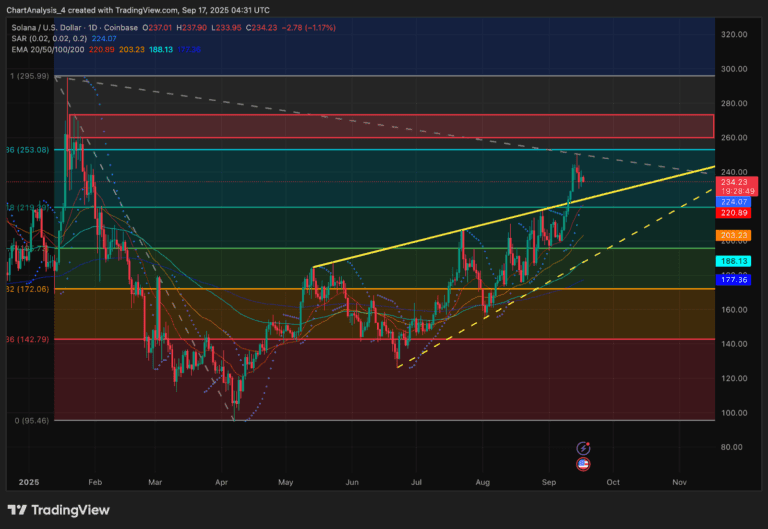This screenshot has height=529, width=768.
Task: Click the 120.00 price axis label
Action: point(734,378)
